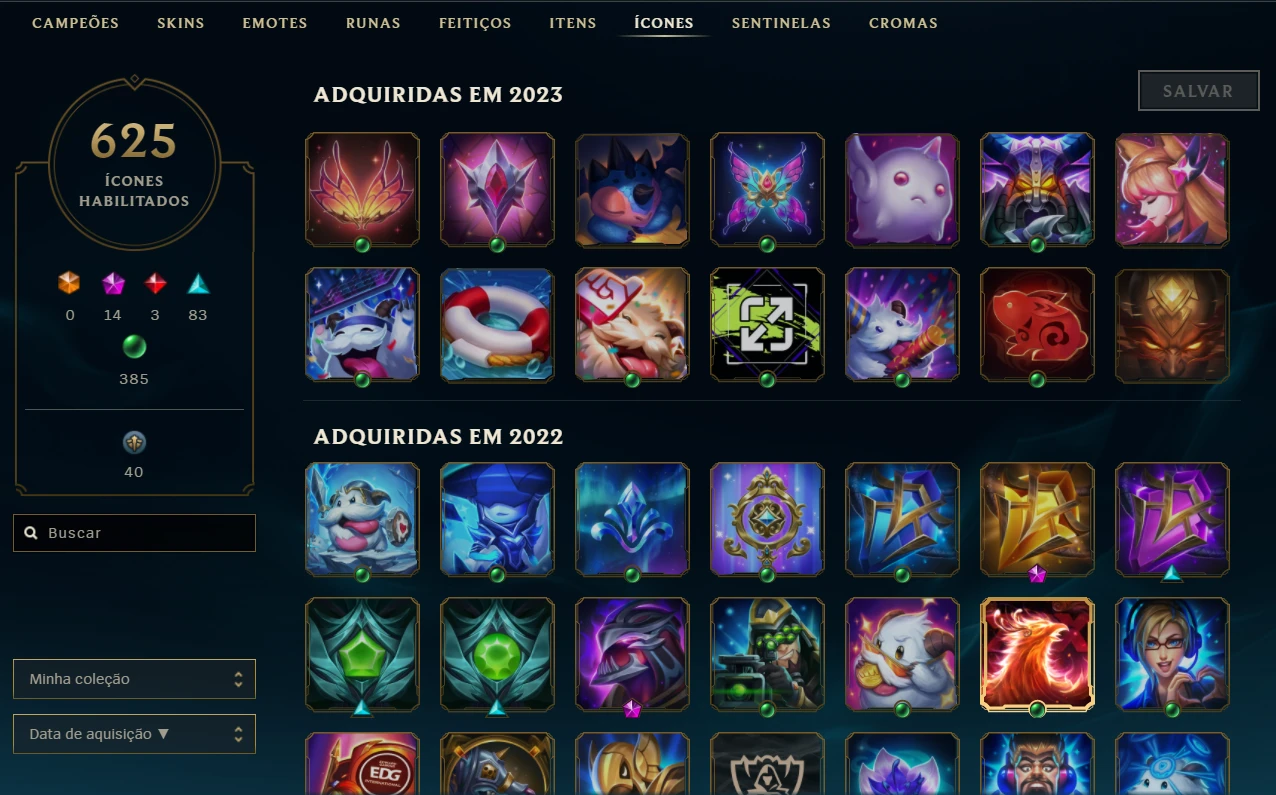Focus the Buscar search field
Image resolution: width=1276 pixels, height=795 pixels.
click(x=135, y=533)
